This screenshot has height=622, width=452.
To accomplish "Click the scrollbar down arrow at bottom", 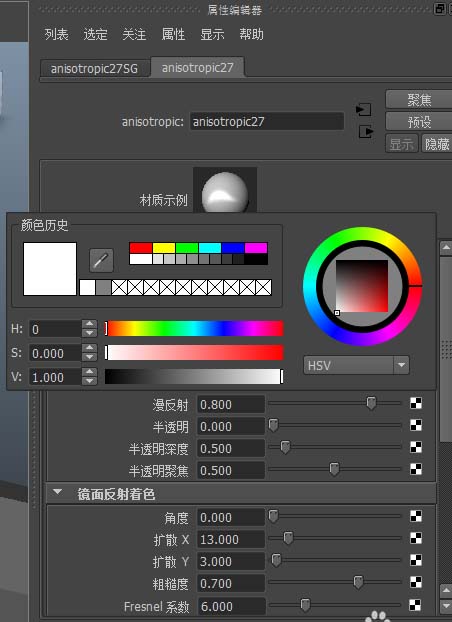I will (446, 606).
